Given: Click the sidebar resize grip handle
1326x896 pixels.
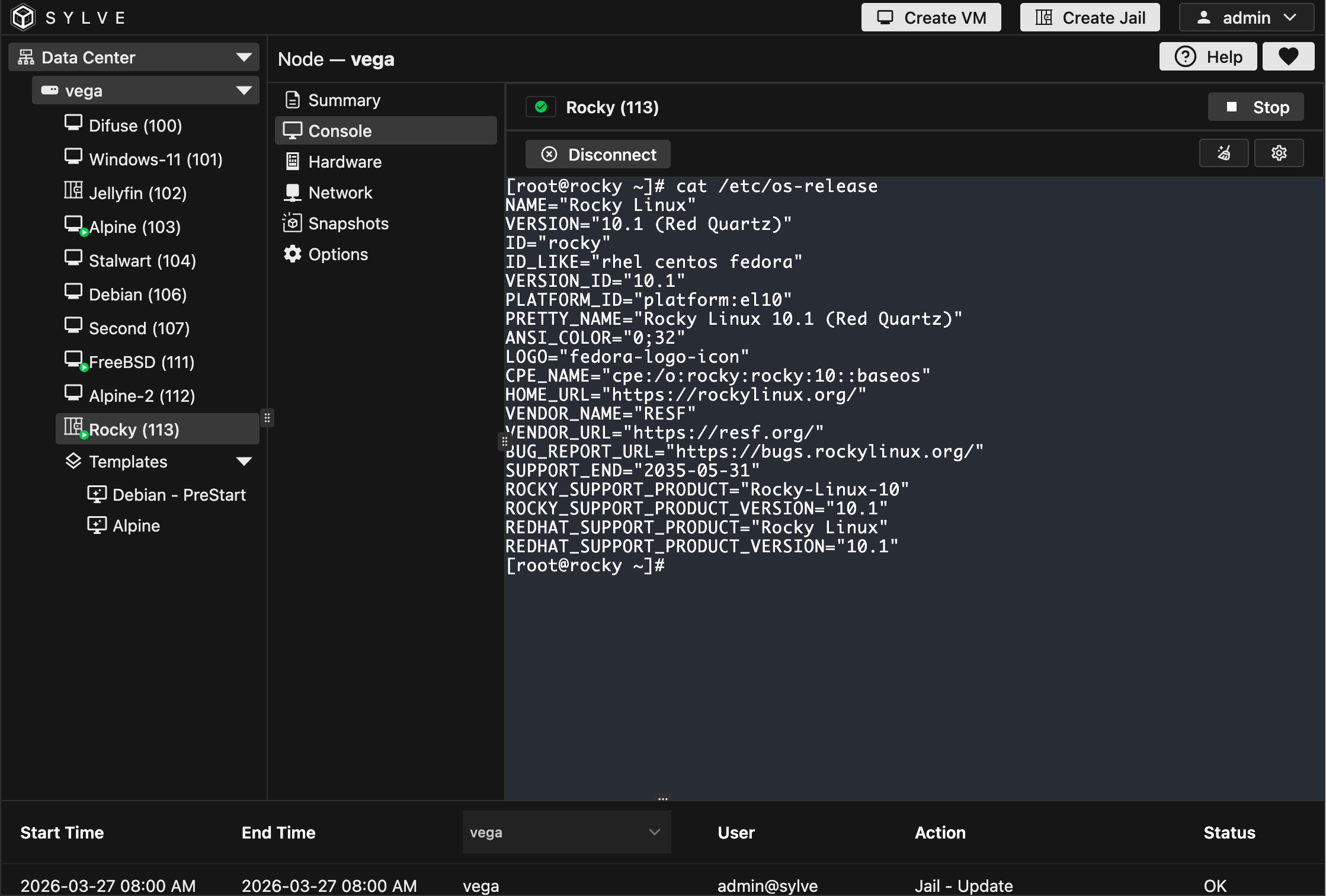Looking at the screenshot, I should [x=267, y=418].
